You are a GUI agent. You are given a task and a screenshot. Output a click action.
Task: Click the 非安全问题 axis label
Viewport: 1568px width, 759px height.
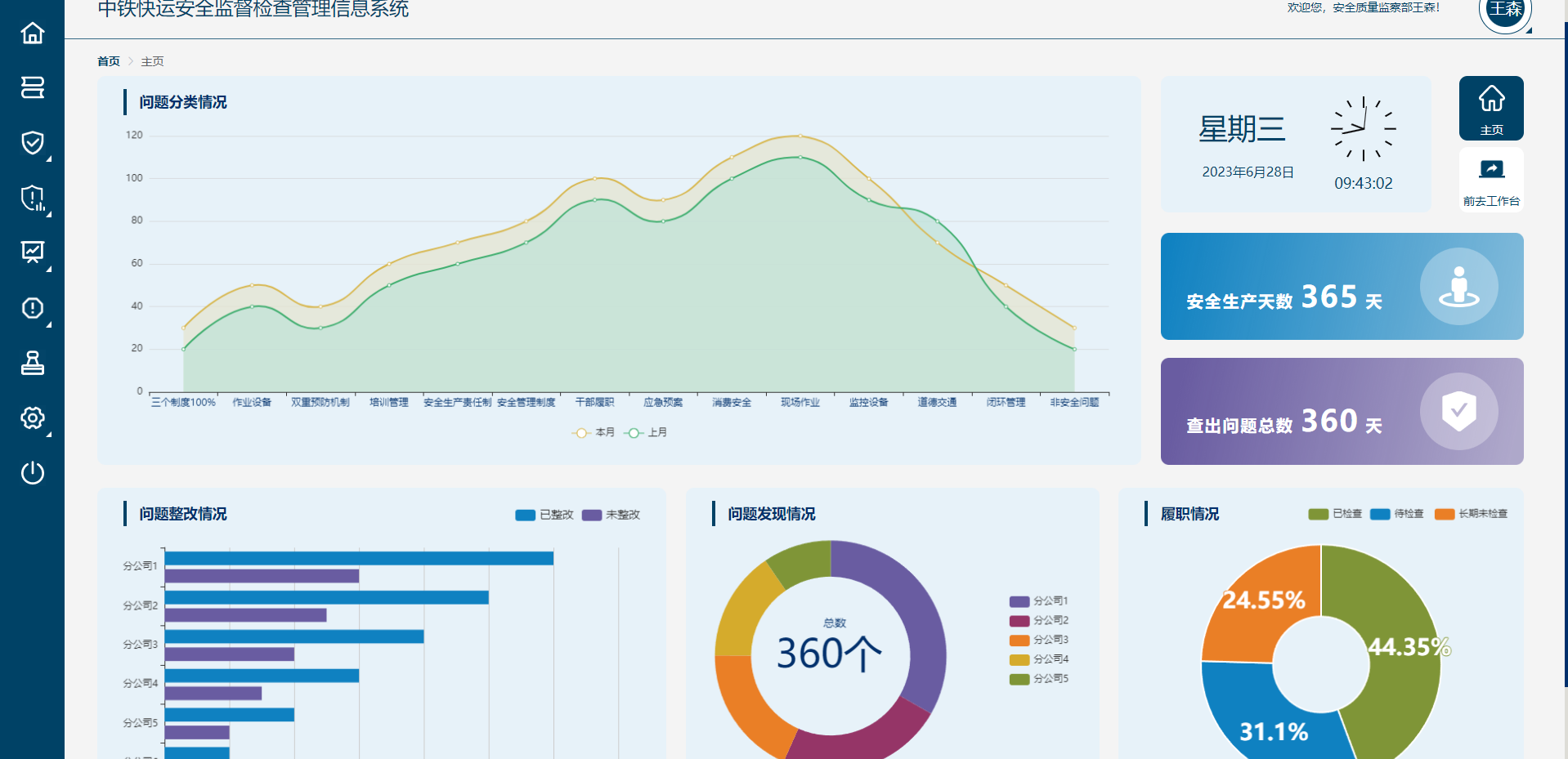1074,402
